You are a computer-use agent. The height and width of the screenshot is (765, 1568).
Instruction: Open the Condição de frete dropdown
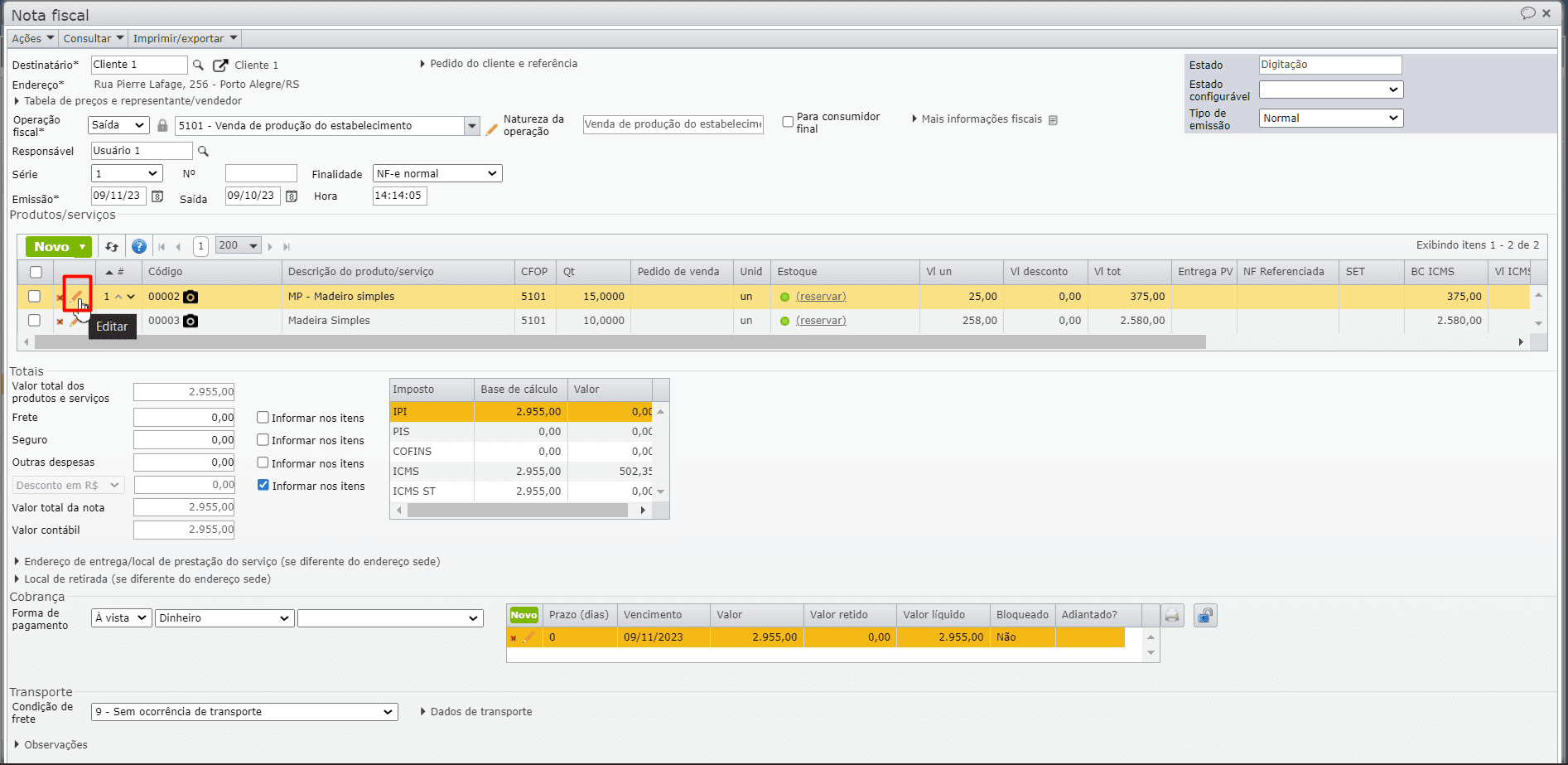tap(244, 712)
